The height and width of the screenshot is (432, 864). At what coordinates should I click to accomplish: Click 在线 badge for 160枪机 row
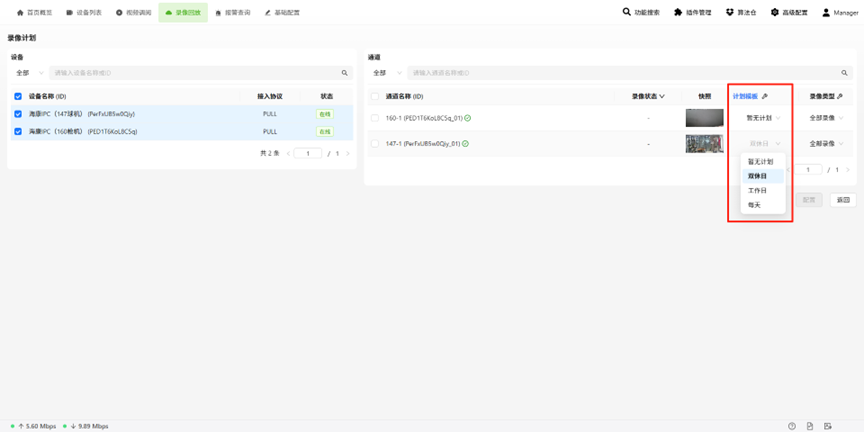click(x=325, y=132)
